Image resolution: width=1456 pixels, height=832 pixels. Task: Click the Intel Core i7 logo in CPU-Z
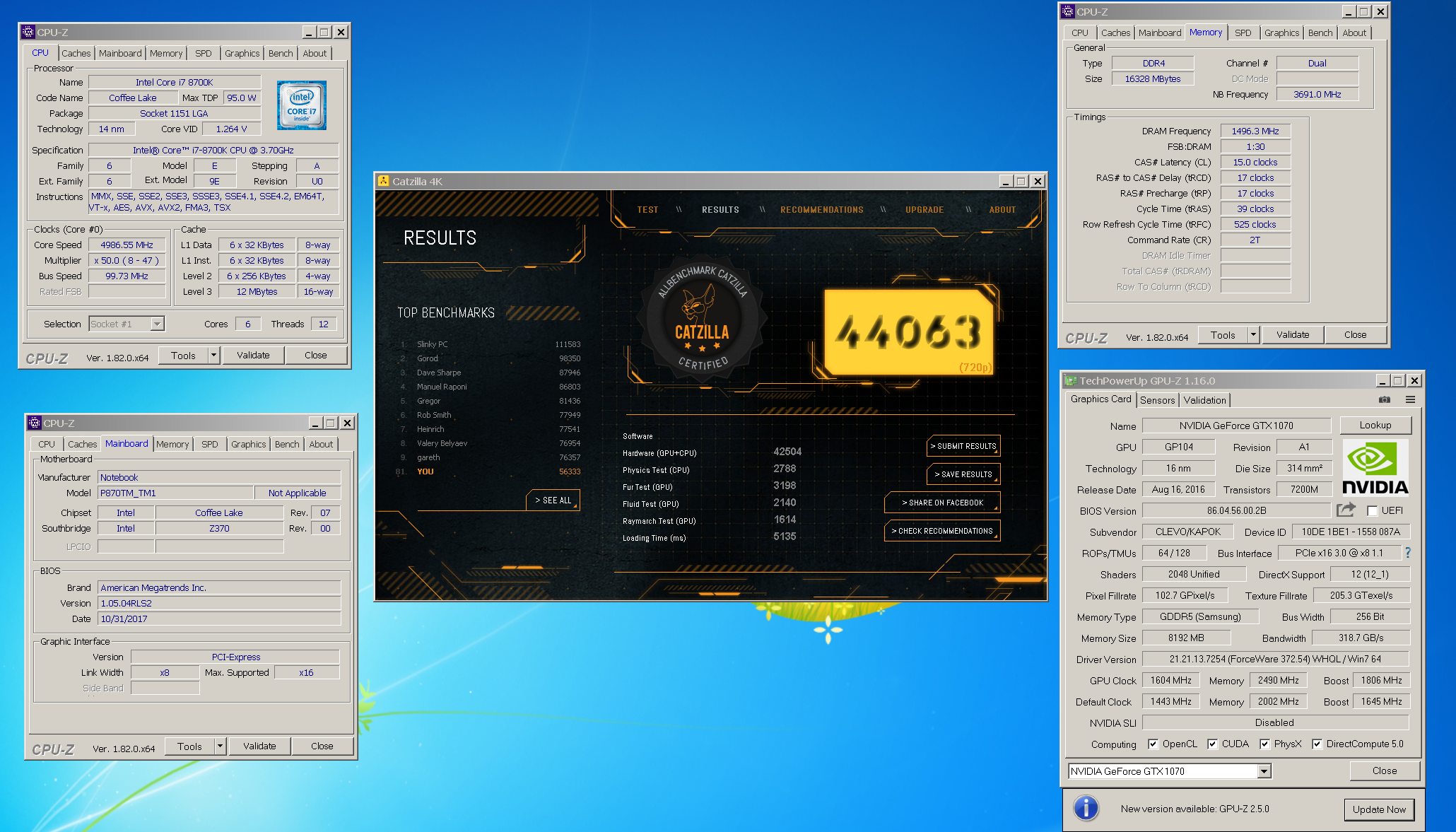pyautogui.click(x=302, y=105)
